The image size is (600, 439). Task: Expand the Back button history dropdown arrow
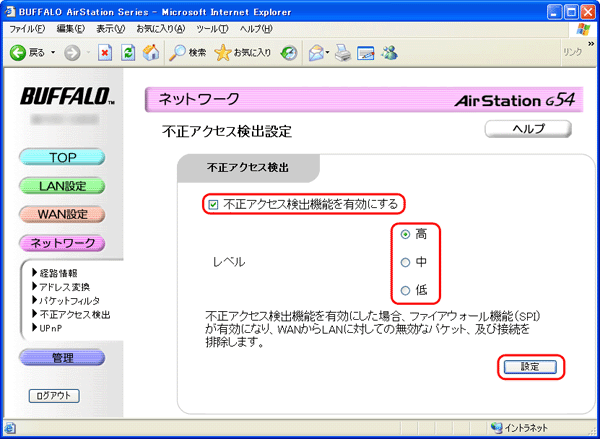[53, 53]
